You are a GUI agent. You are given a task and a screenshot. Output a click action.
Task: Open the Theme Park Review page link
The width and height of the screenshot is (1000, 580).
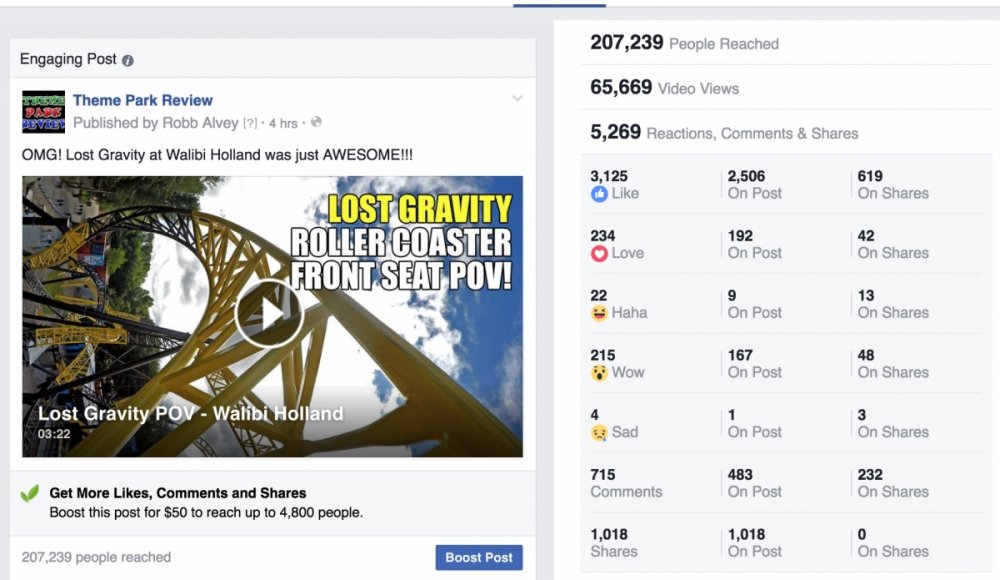click(143, 100)
